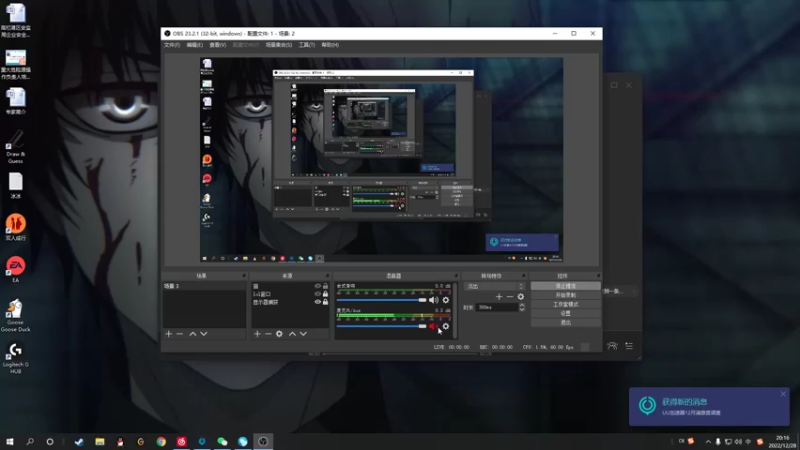The height and width of the screenshot is (450, 800).
Task: Open the Draw & Guess desktop shortcut
Action: click(x=15, y=146)
